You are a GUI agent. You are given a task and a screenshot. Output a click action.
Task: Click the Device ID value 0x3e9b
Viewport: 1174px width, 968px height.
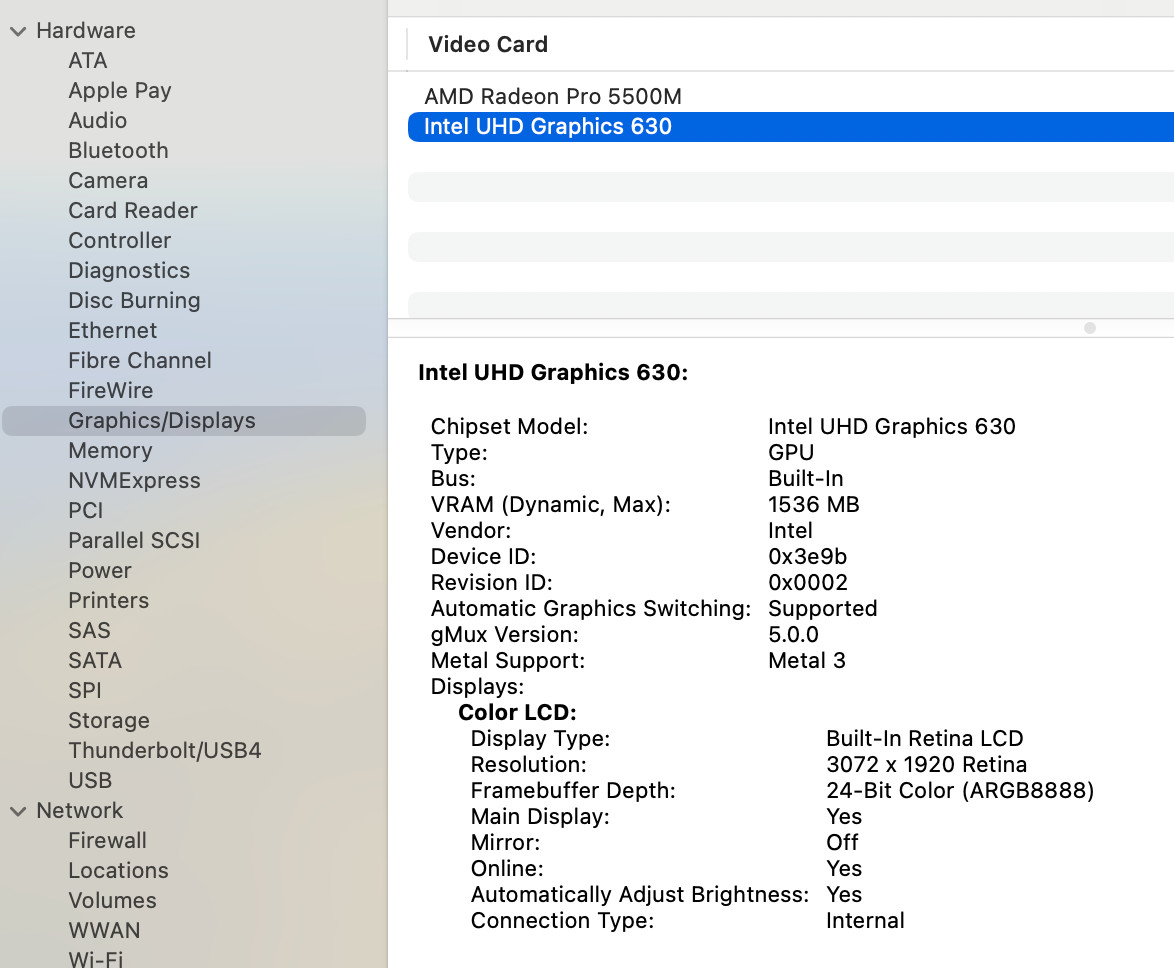click(x=807, y=556)
